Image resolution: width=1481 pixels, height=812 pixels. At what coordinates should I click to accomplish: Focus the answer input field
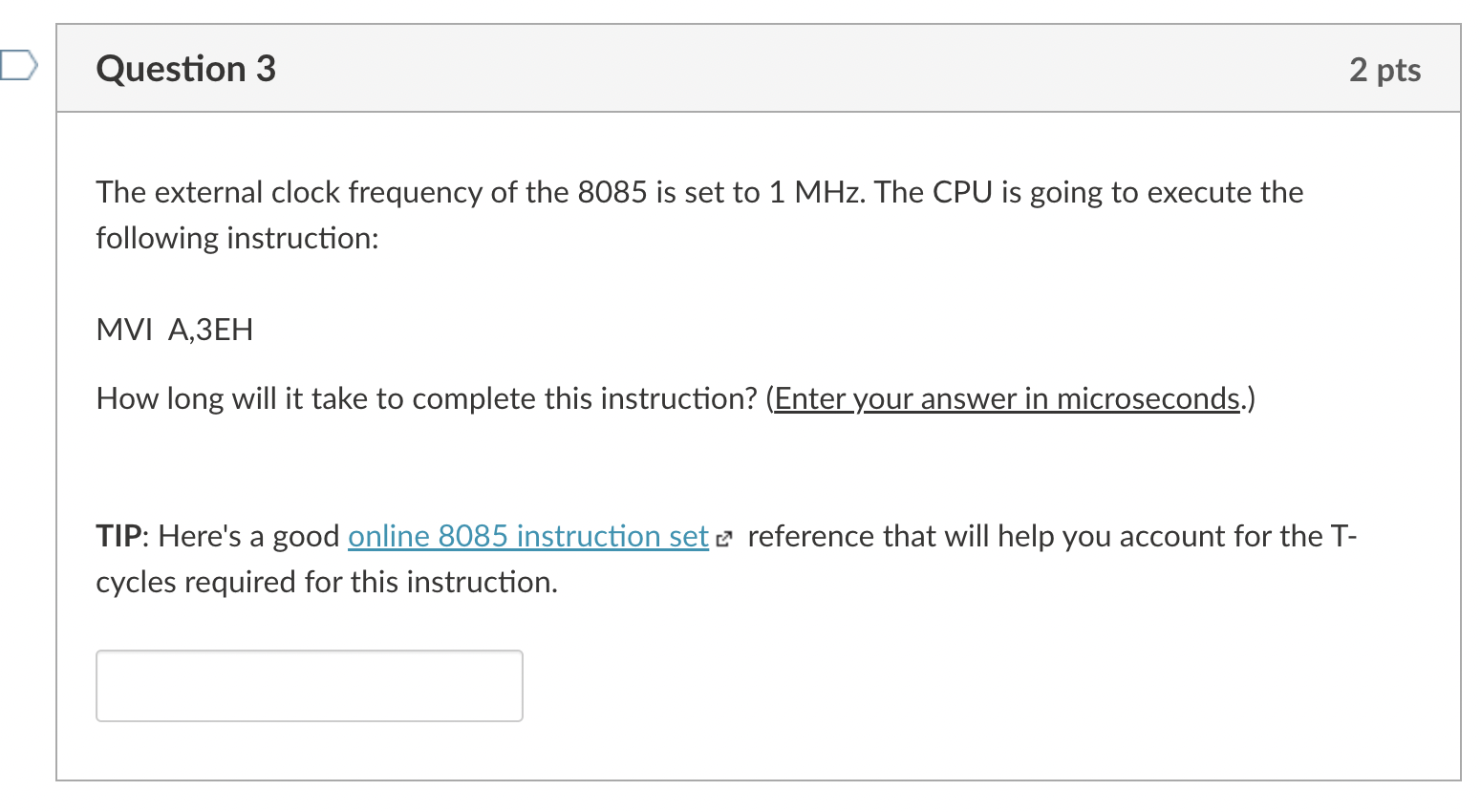click(309, 686)
